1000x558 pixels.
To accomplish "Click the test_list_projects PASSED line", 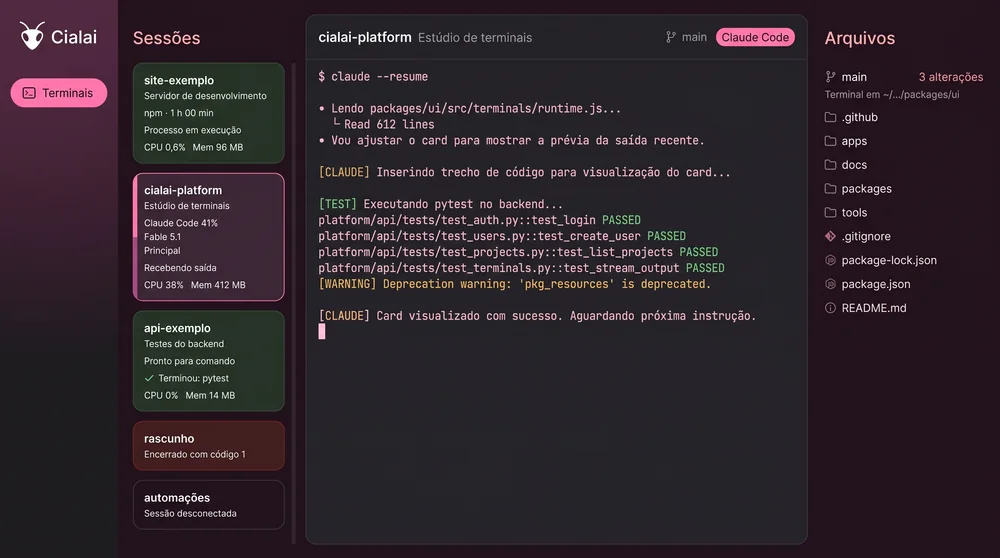I will coord(518,252).
